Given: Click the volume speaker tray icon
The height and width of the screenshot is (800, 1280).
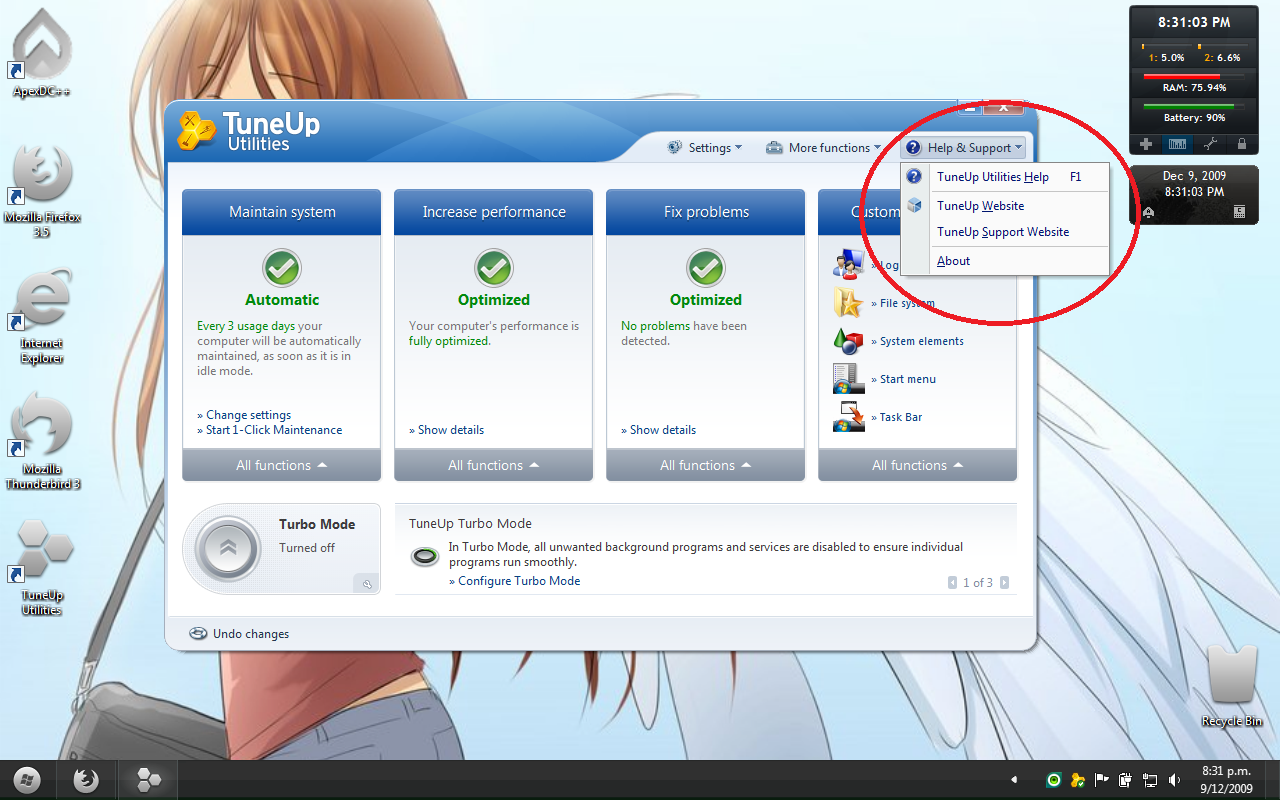Looking at the screenshot, I should [1174, 780].
